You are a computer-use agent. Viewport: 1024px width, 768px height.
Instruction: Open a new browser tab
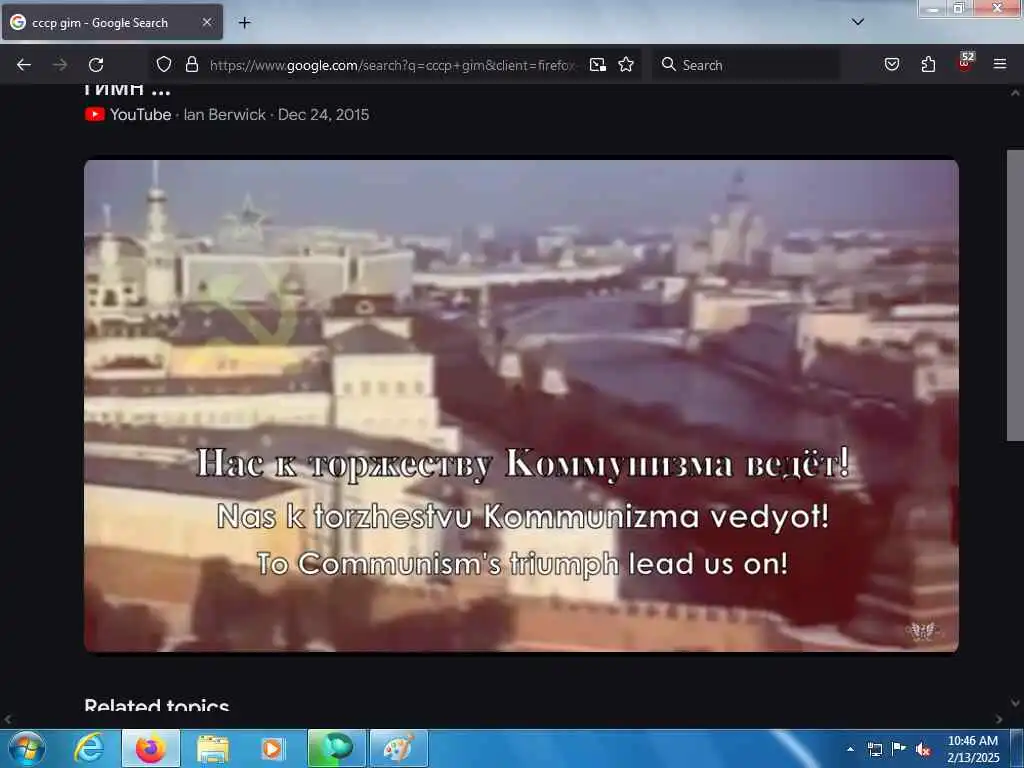(x=244, y=23)
